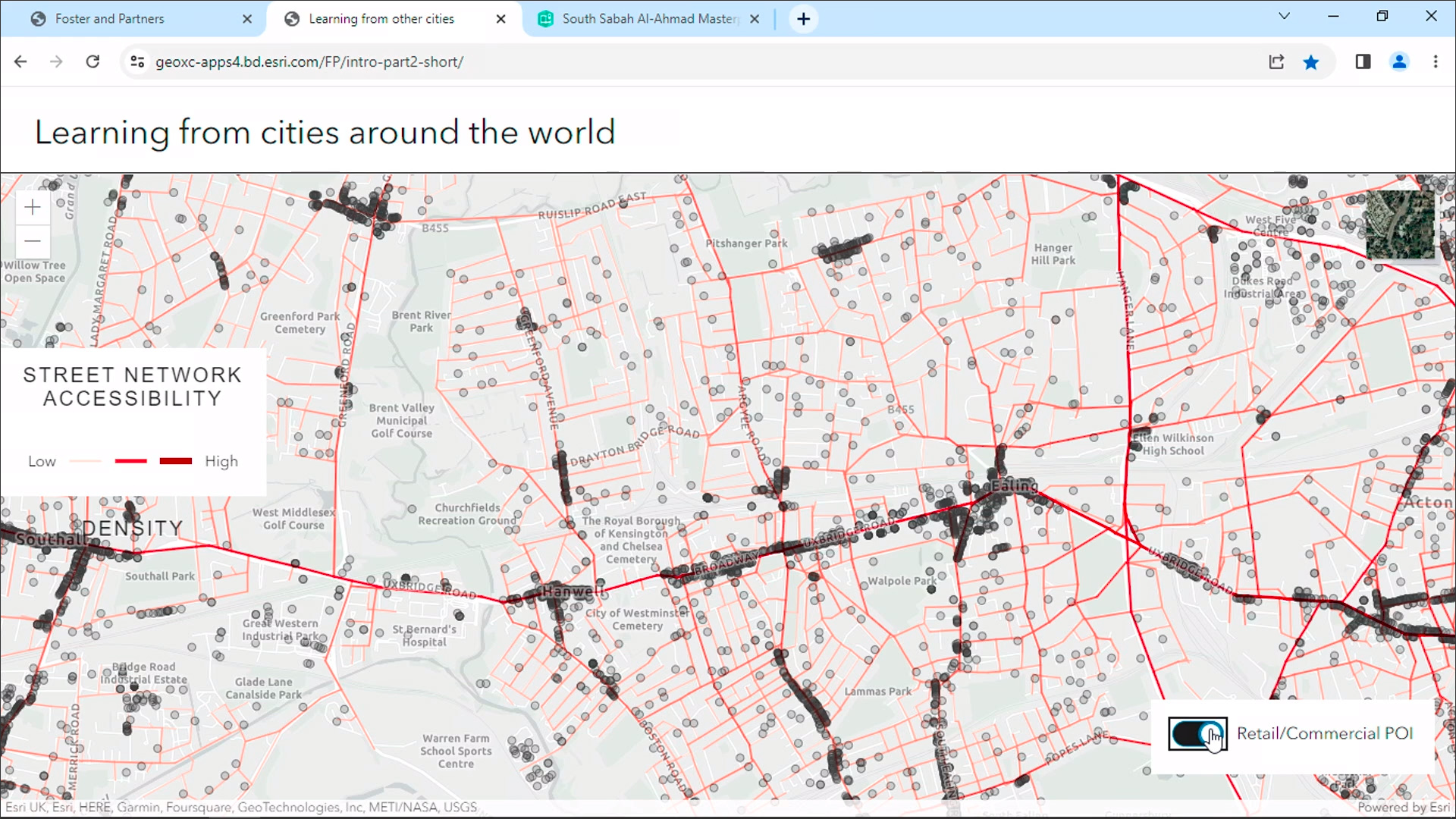Open browser side panel
This screenshot has height=819, width=1456.
[1363, 61]
